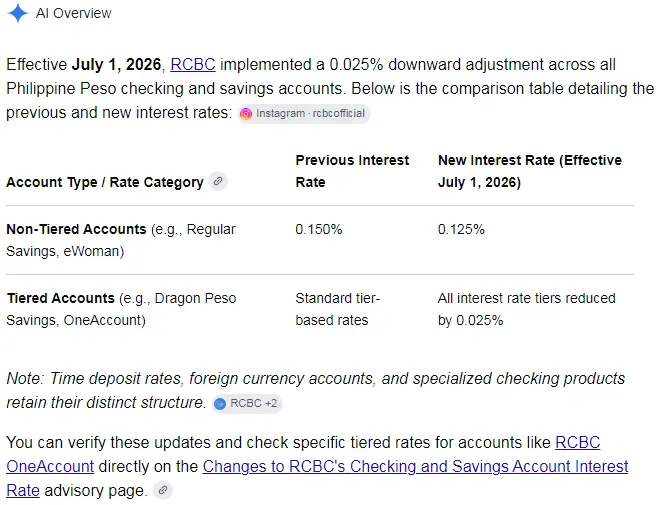The image size is (664, 505).
Task: Click the rcbcofficial source label
Action: [339, 113]
